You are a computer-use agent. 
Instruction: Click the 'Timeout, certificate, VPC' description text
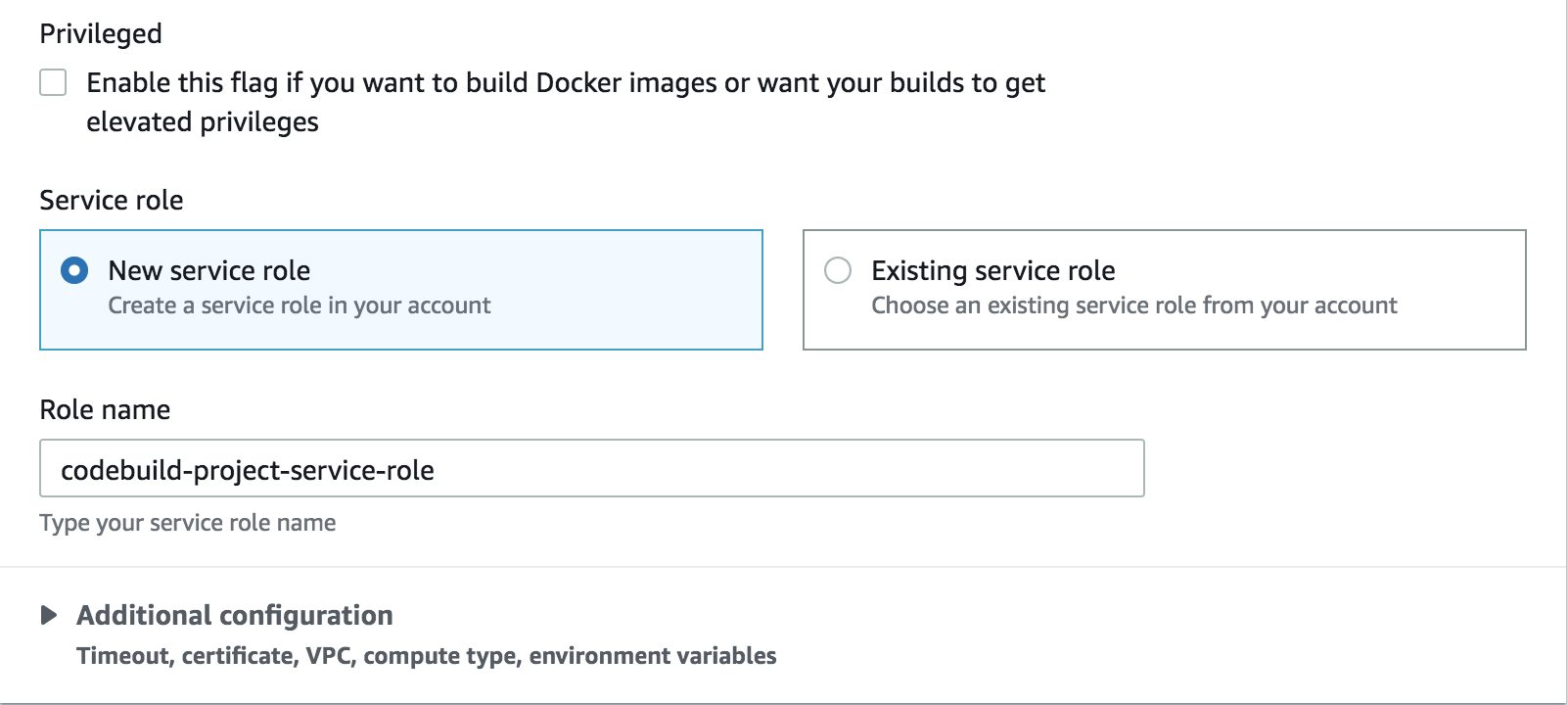point(427,656)
